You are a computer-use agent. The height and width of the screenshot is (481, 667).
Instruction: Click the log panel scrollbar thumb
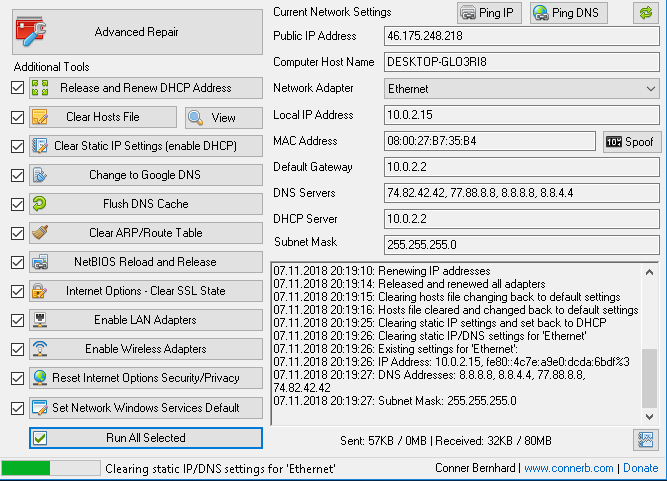(649, 378)
